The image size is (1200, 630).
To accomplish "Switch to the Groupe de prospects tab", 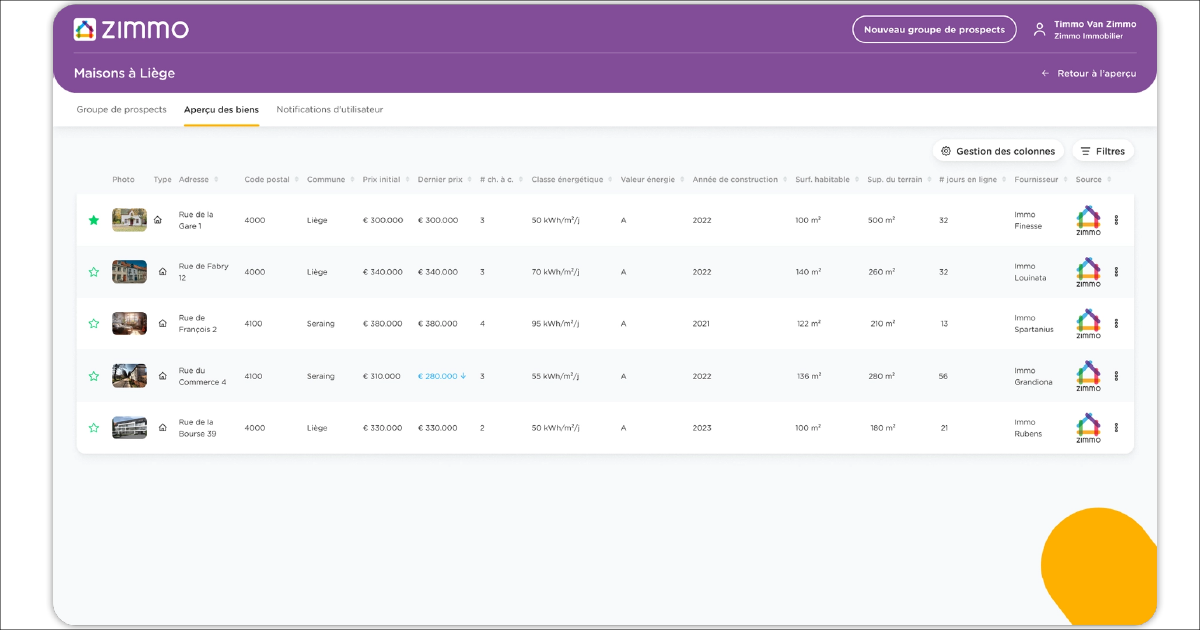I will point(122,110).
